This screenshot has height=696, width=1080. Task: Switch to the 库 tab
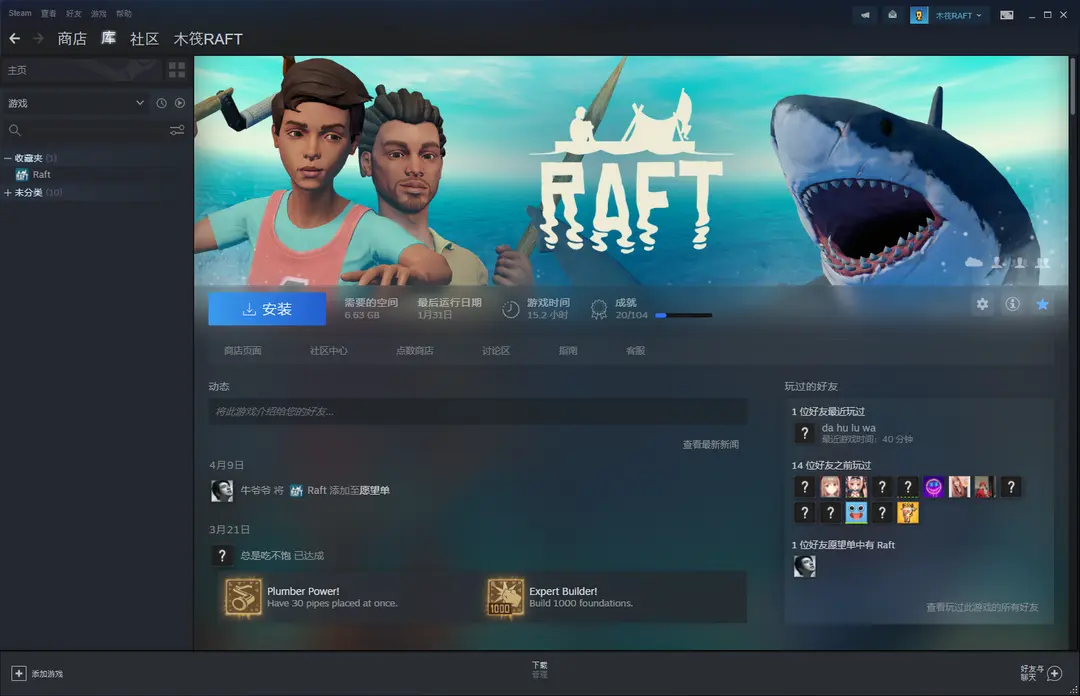108,39
